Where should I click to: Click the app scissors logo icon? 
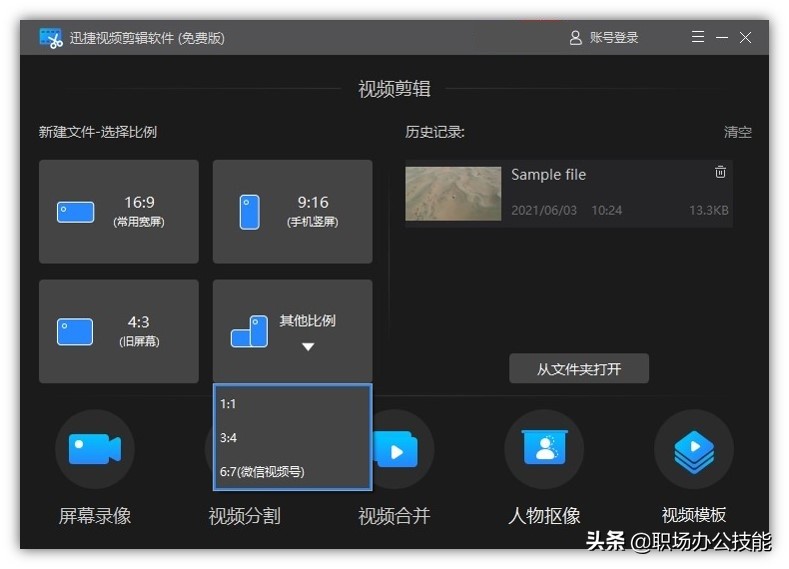[x=51, y=38]
